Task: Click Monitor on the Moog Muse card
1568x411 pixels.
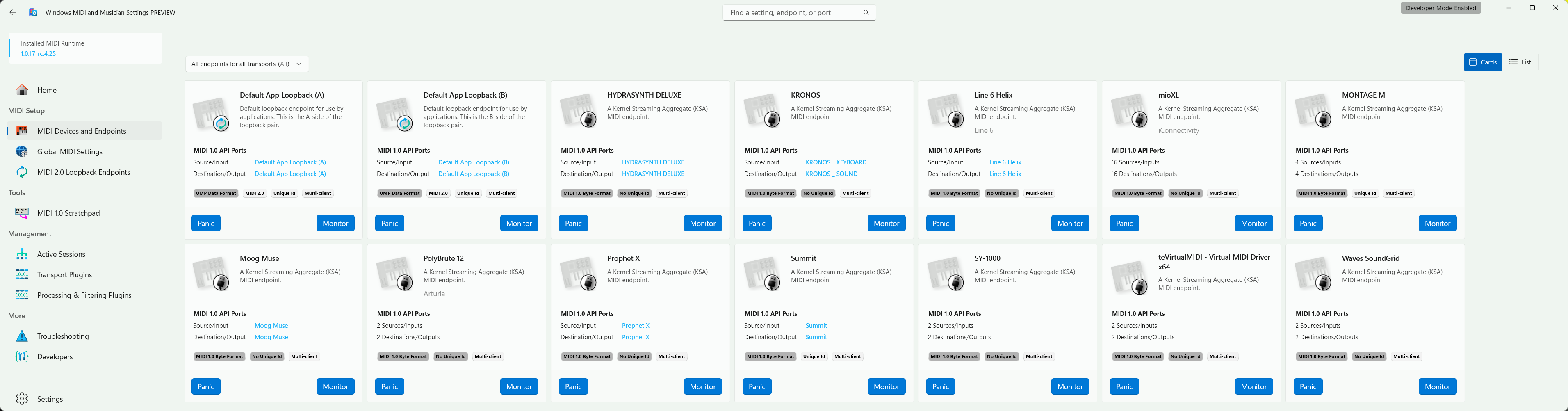Action: 335,387
